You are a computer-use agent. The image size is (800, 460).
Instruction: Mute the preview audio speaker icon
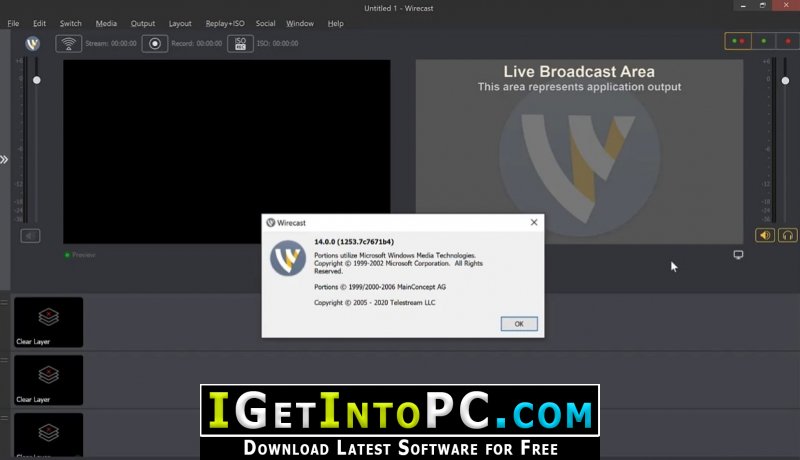point(30,236)
